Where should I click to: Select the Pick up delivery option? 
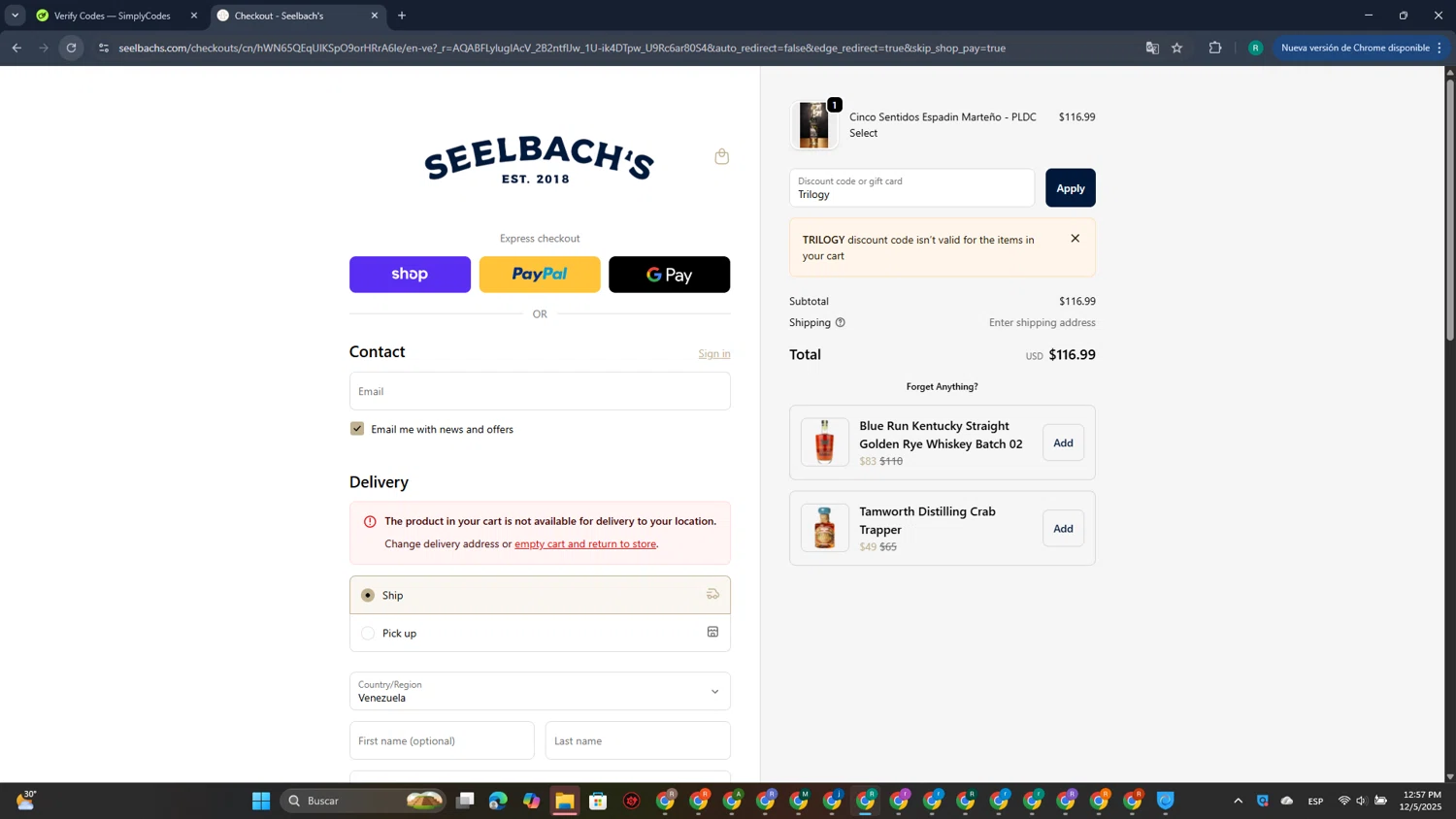540,633
